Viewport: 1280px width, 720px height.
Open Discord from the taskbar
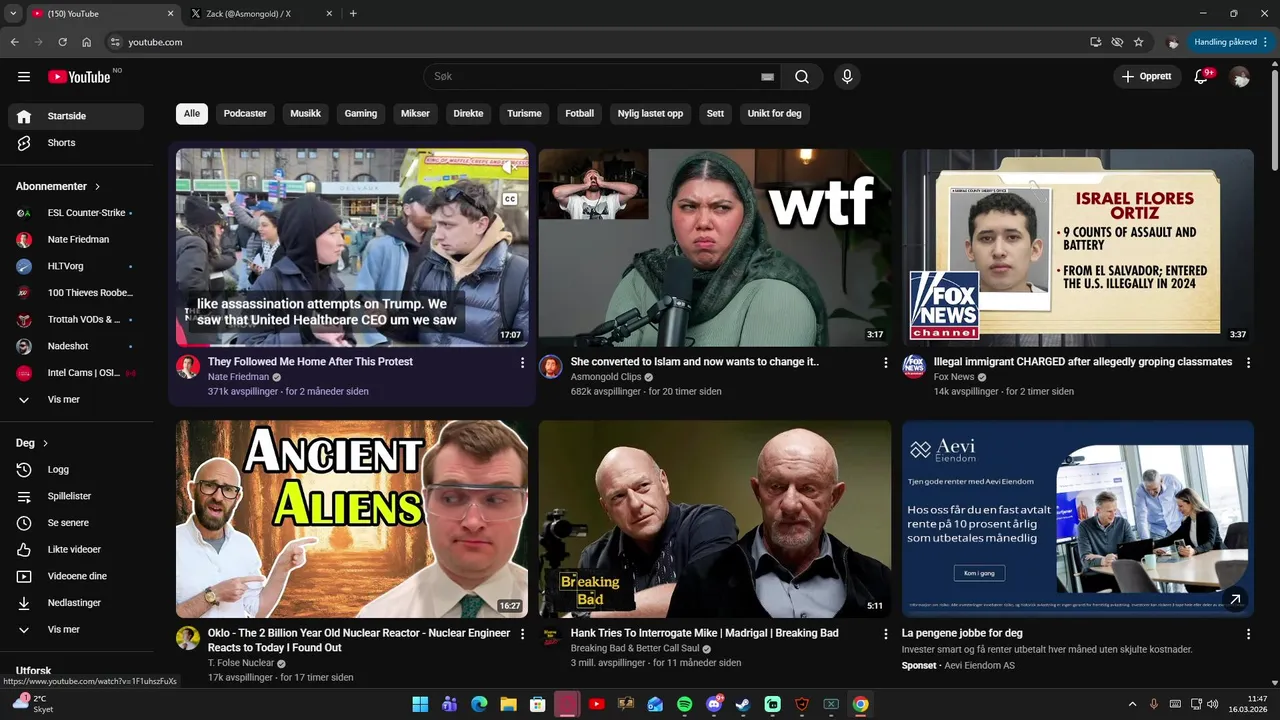[x=714, y=704]
